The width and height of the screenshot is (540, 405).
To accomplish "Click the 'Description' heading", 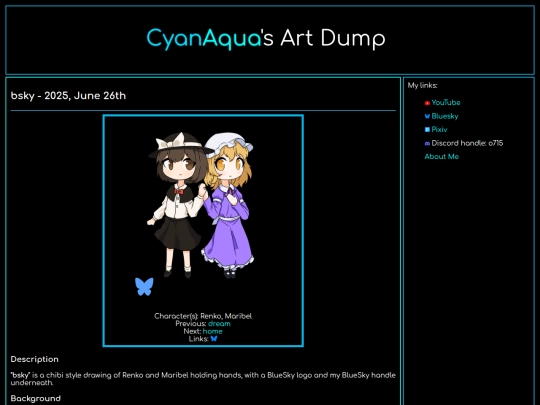I will 34,359.
